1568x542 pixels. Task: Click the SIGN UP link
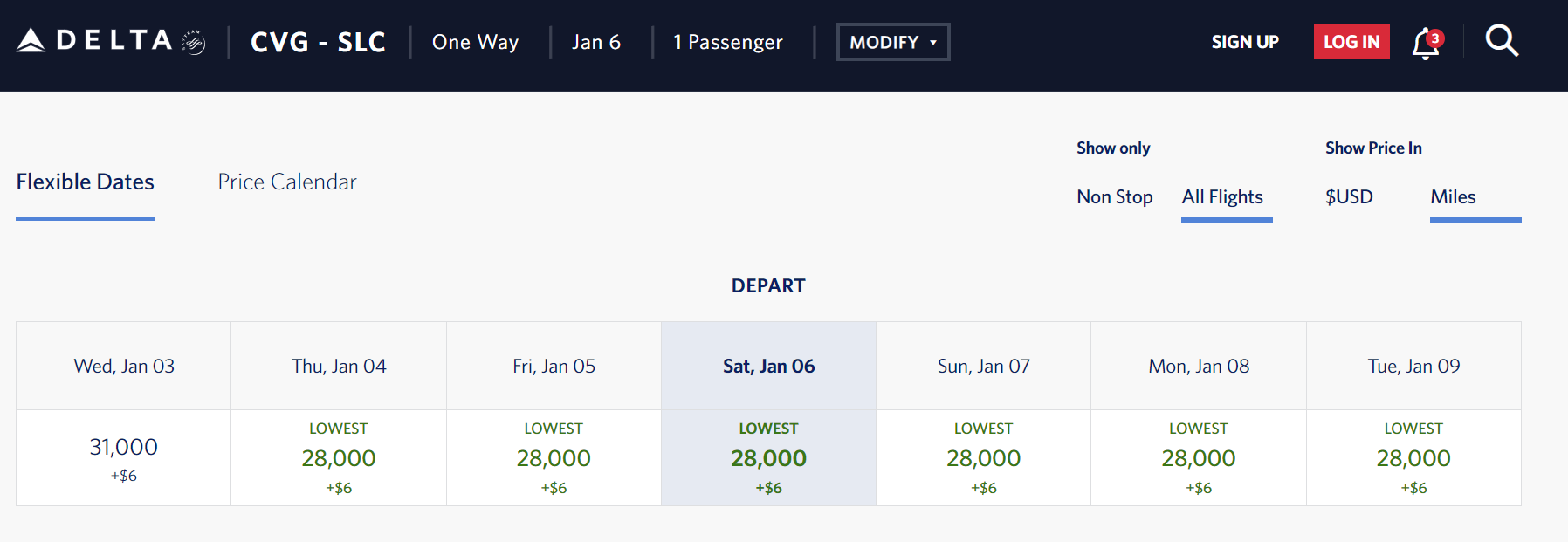[x=1244, y=42]
